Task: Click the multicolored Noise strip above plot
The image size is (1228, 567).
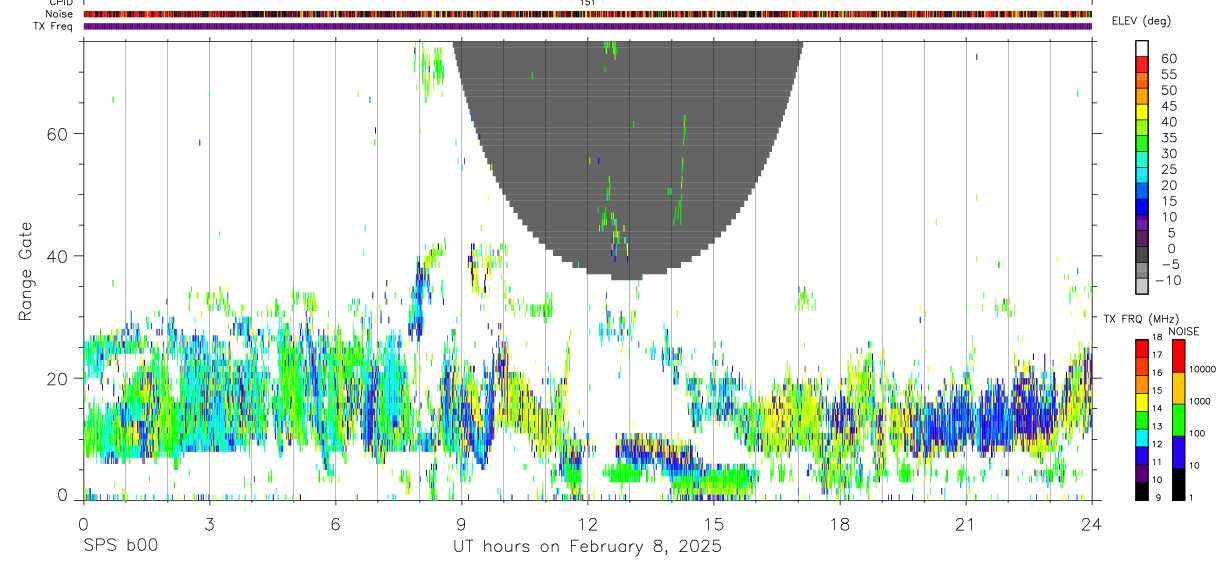Action: click(587, 14)
